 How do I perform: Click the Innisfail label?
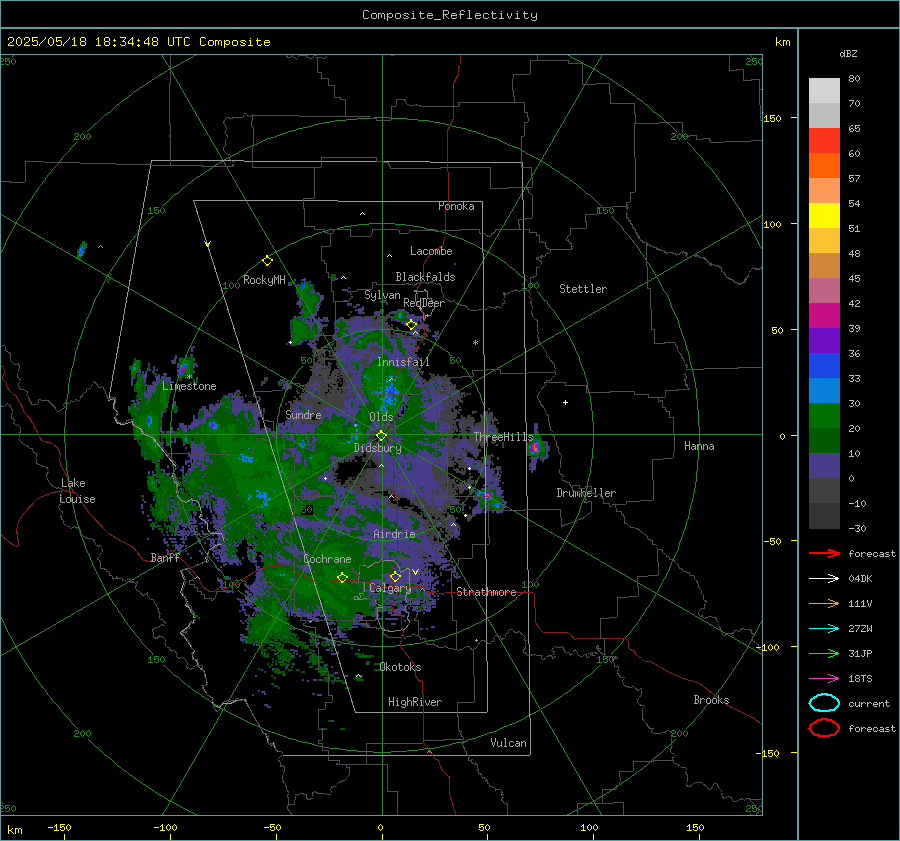[x=403, y=362]
